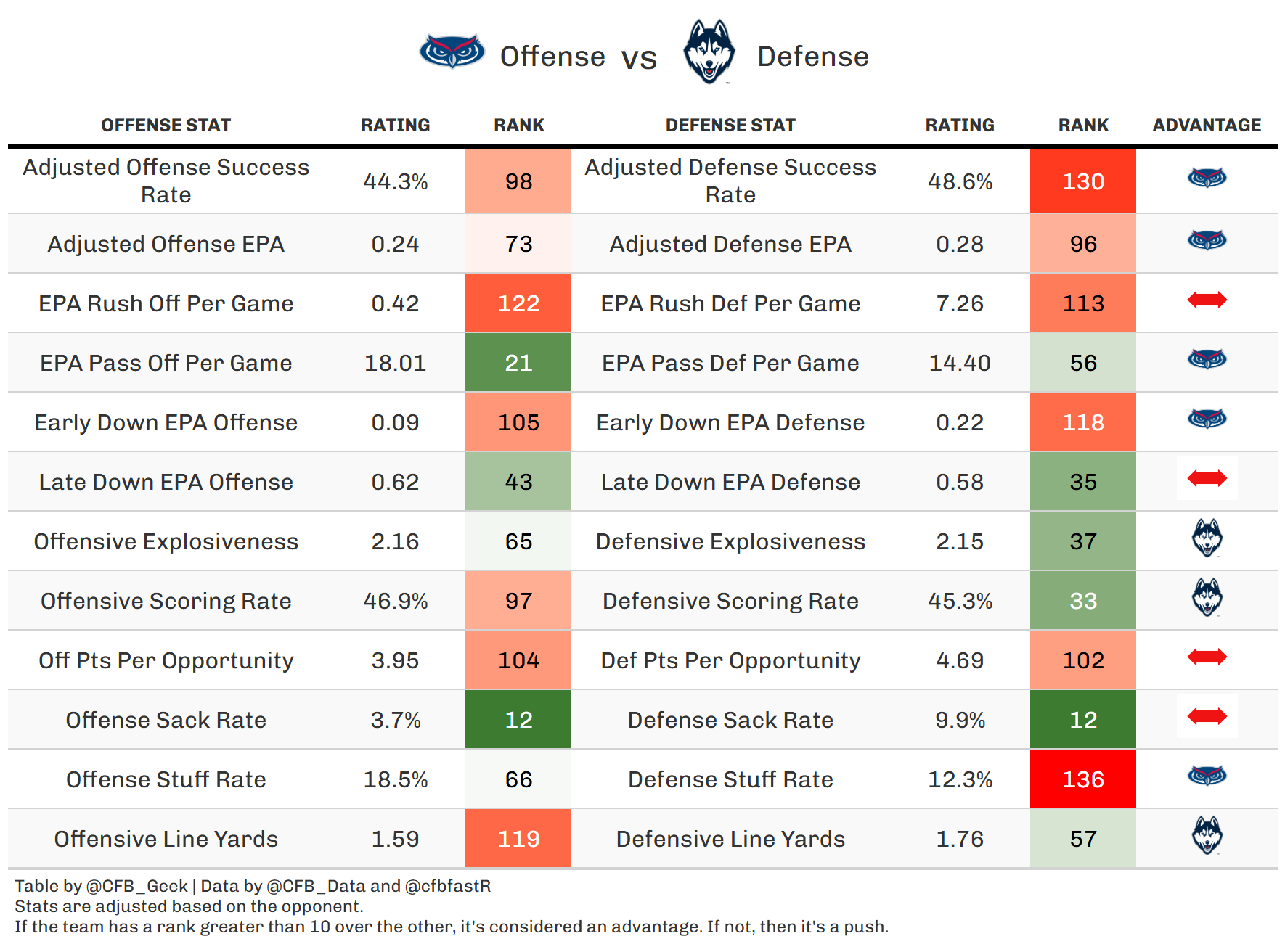Click the owl advantage icon for Adjusted Offense EPA
Image resolution: width=1285 pixels, height=952 pixels.
[x=1207, y=239]
